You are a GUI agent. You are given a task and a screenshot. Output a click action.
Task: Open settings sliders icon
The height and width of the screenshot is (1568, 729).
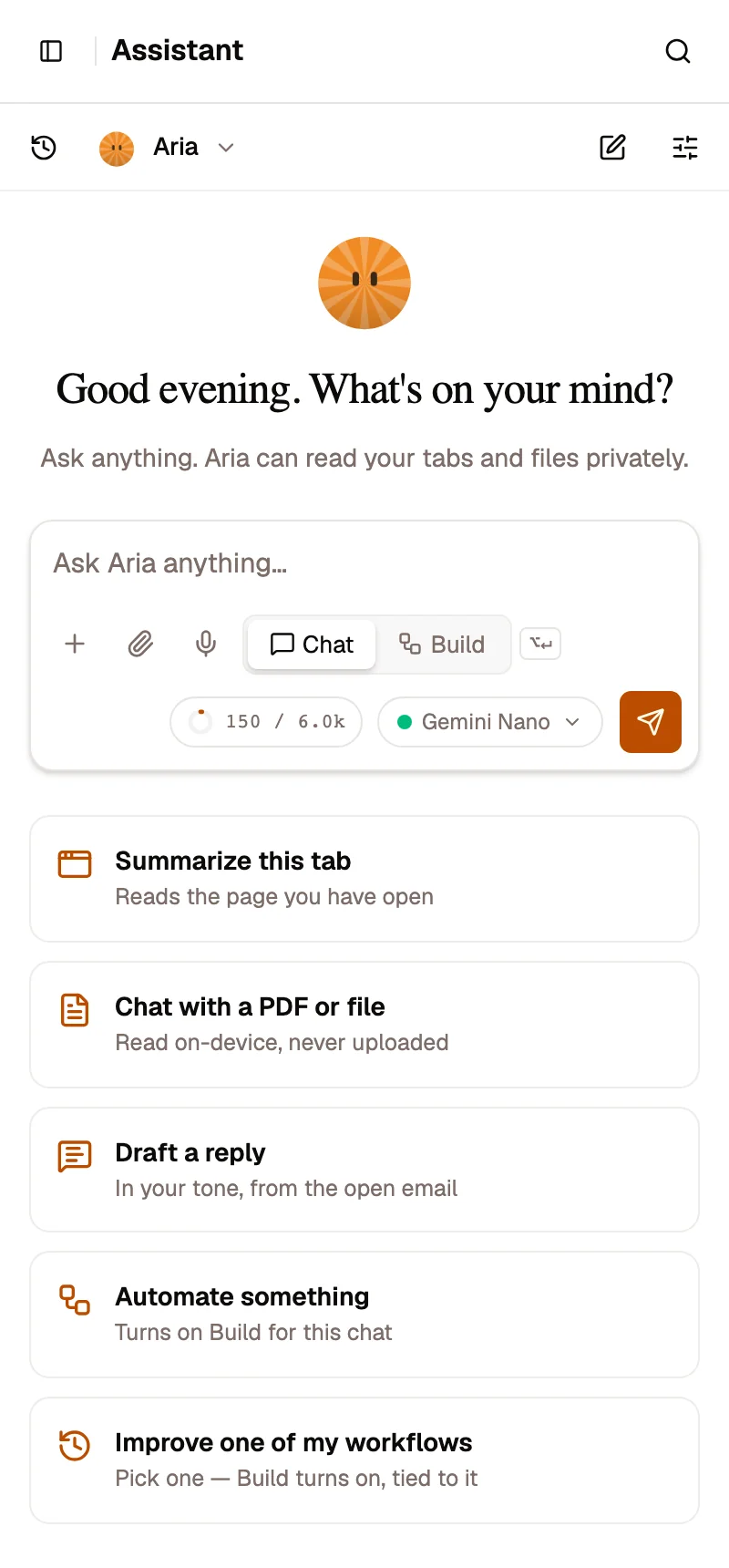click(685, 148)
